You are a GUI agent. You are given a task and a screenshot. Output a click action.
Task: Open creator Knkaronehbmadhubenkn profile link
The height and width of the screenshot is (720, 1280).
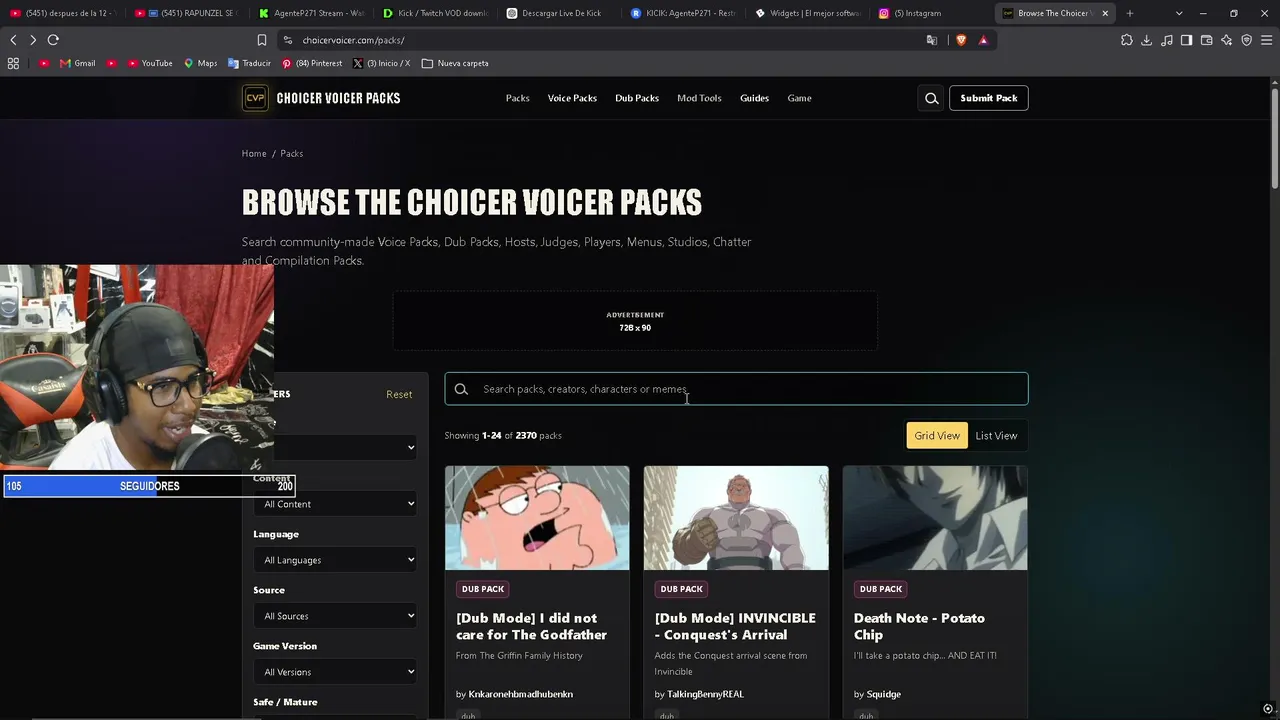click(x=521, y=694)
